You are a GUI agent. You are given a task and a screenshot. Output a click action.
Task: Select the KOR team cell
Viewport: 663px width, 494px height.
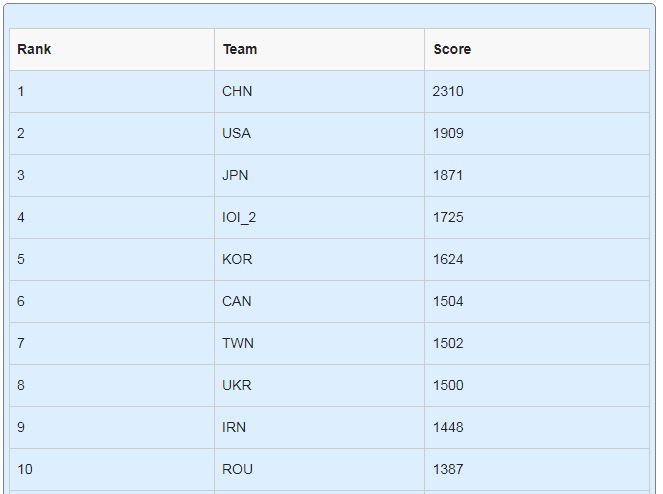click(x=319, y=259)
